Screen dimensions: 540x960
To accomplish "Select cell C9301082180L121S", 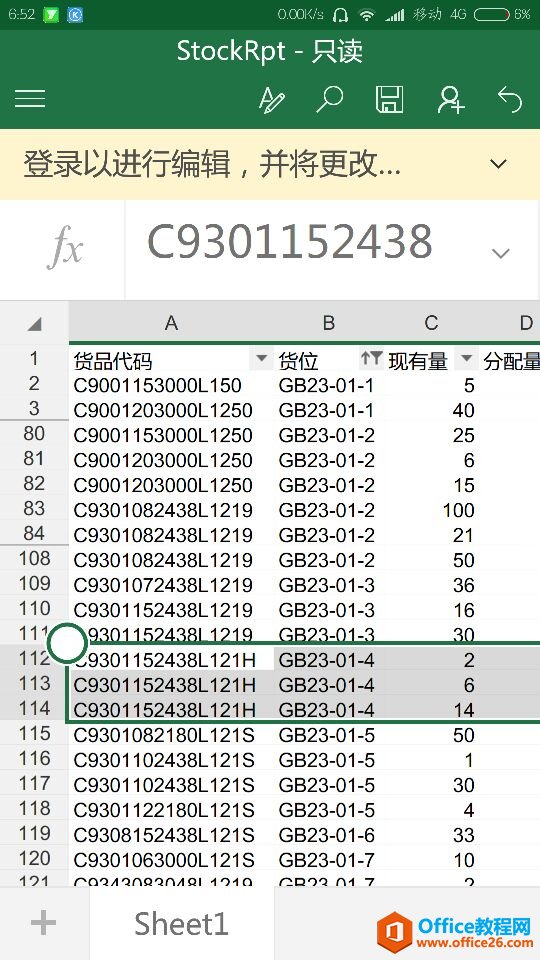I will coord(171,735).
